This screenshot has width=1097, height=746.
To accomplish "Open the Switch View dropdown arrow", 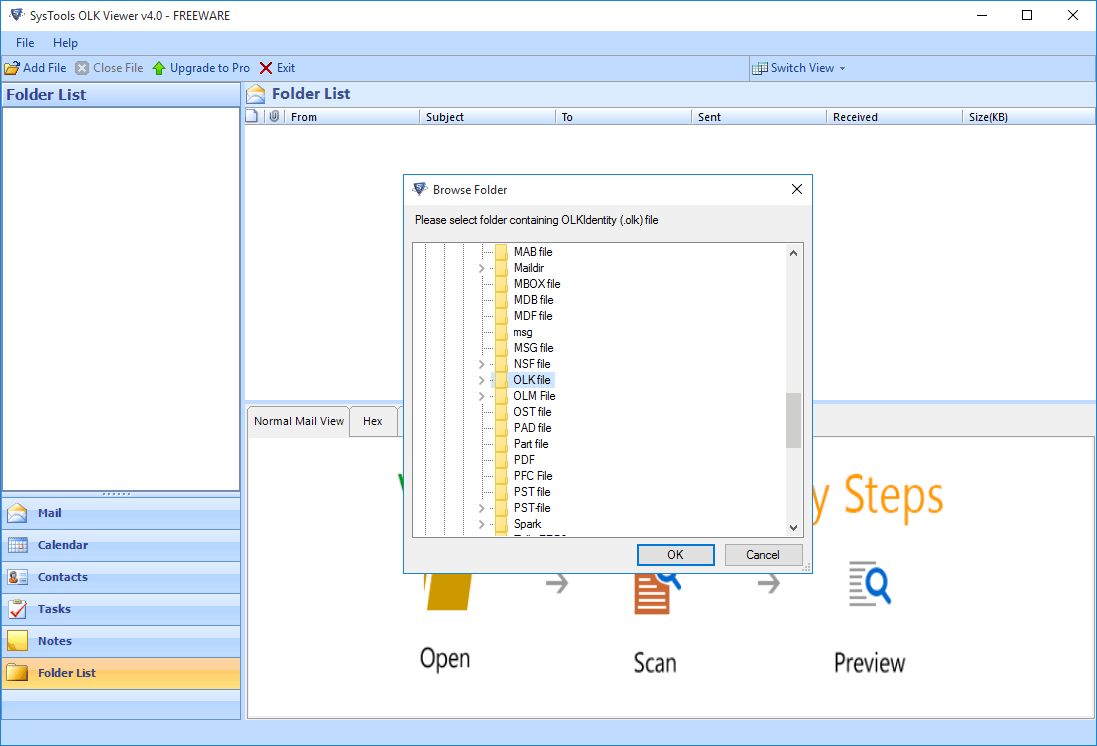I will [x=842, y=69].
